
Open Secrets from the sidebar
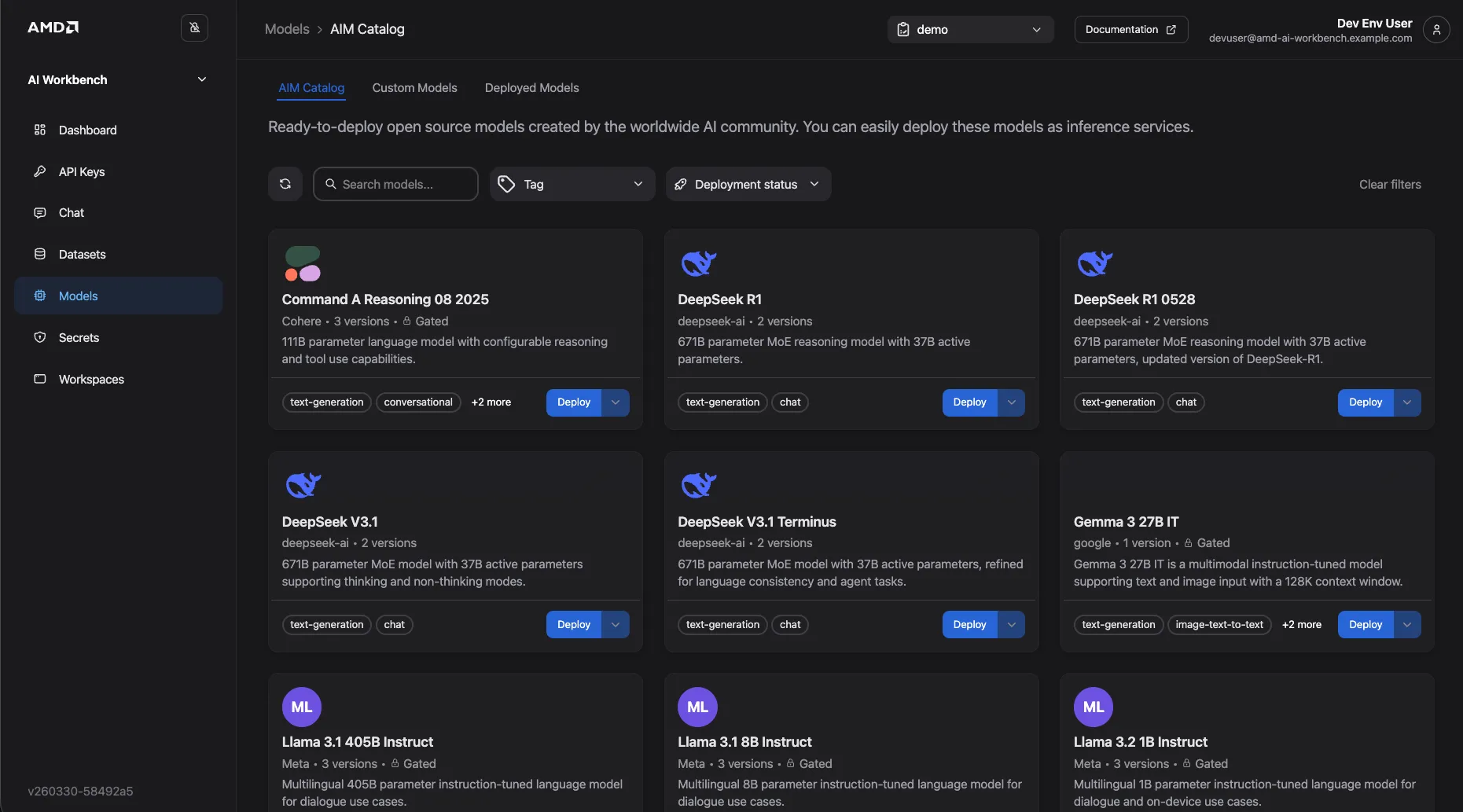pos(118,337)
